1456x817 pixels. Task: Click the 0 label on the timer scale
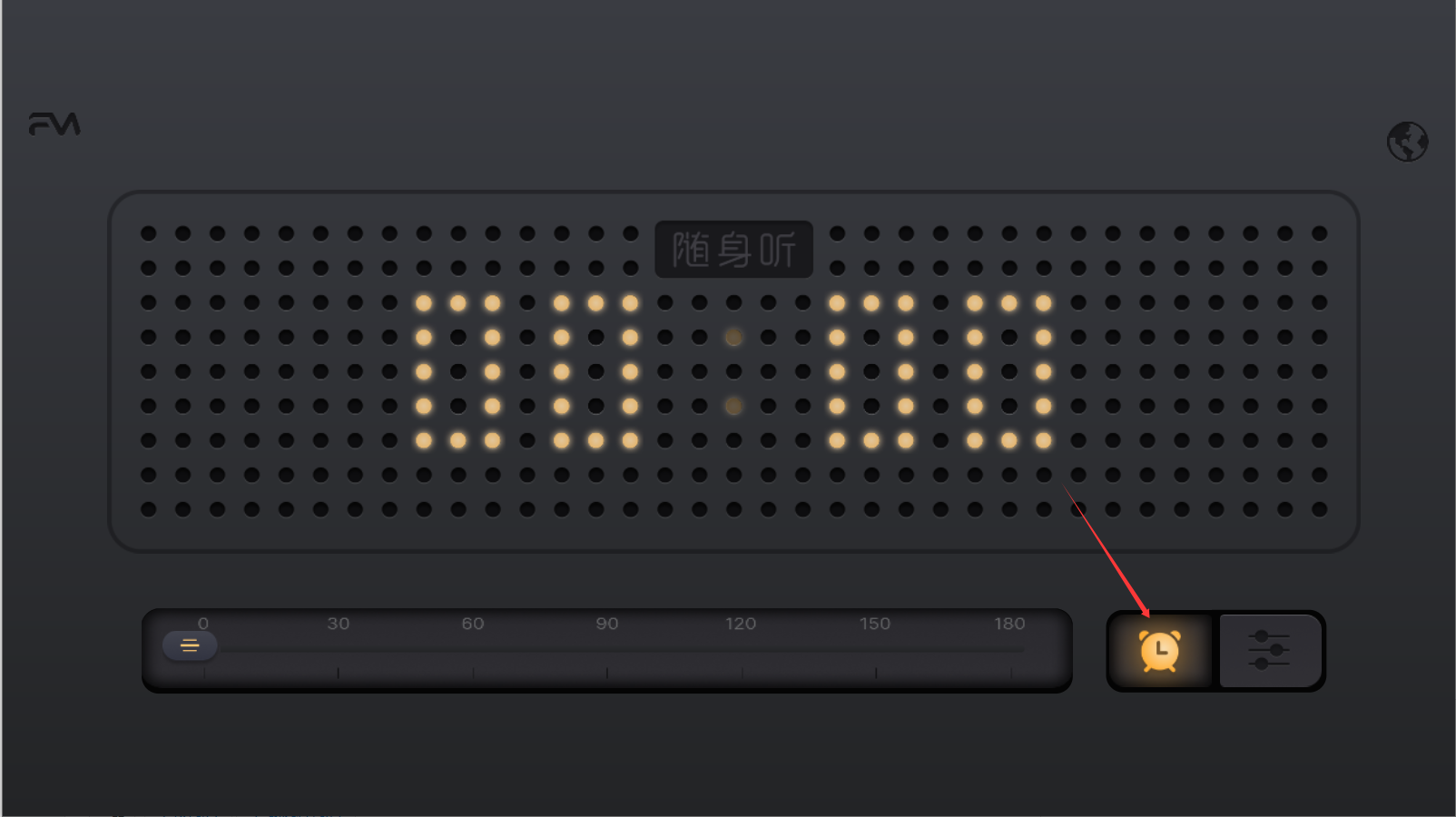pyautogui.click(x=203, y=624)
